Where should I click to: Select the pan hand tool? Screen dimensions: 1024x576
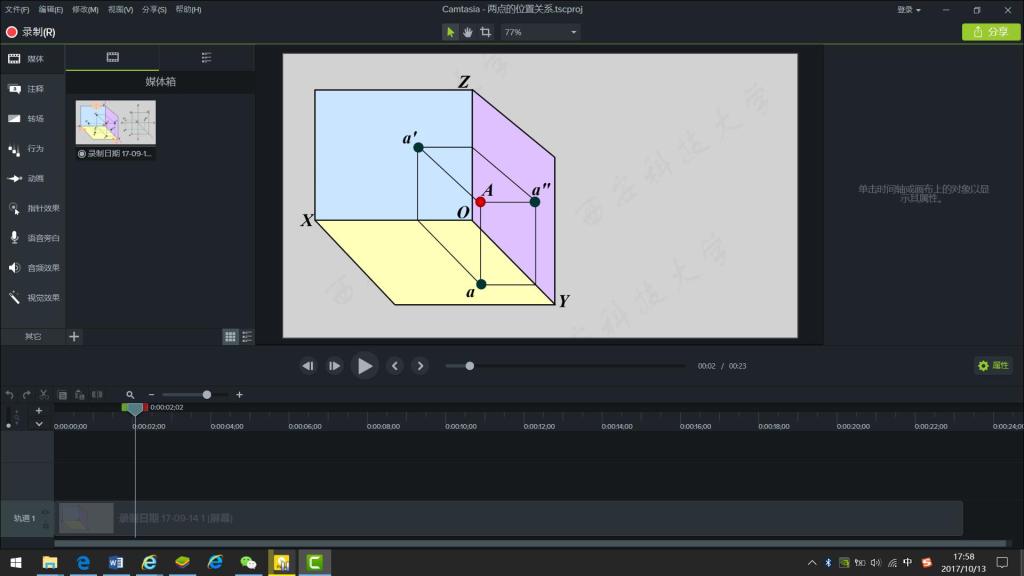point(468,32)
